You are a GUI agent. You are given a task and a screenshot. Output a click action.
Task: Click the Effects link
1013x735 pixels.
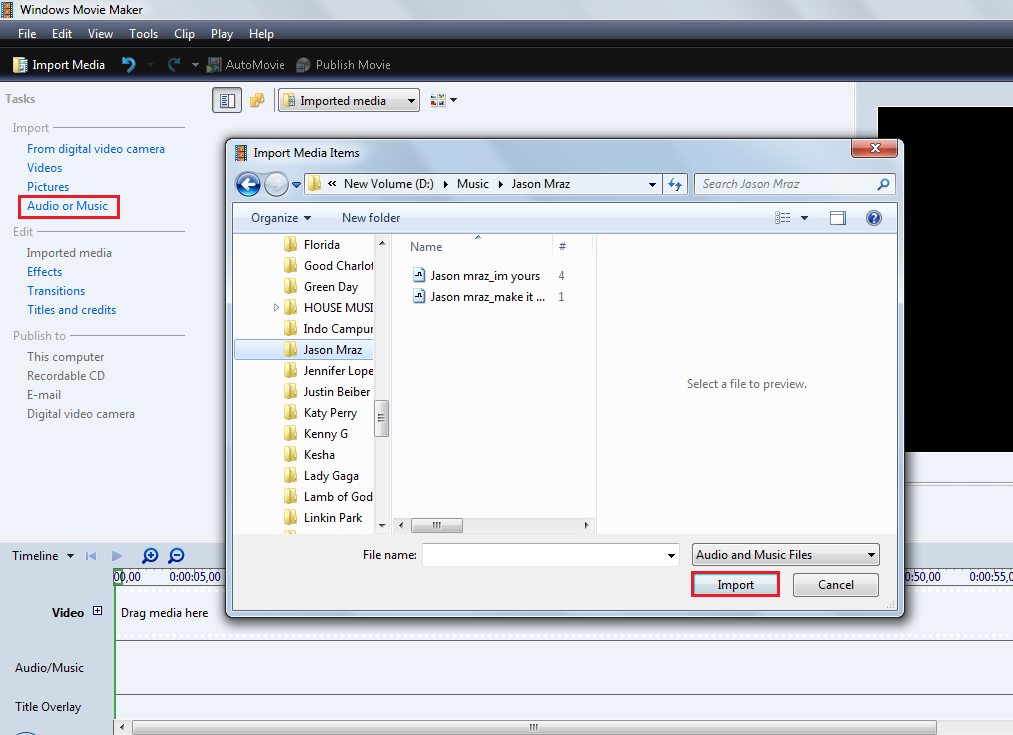coord(45,272)
